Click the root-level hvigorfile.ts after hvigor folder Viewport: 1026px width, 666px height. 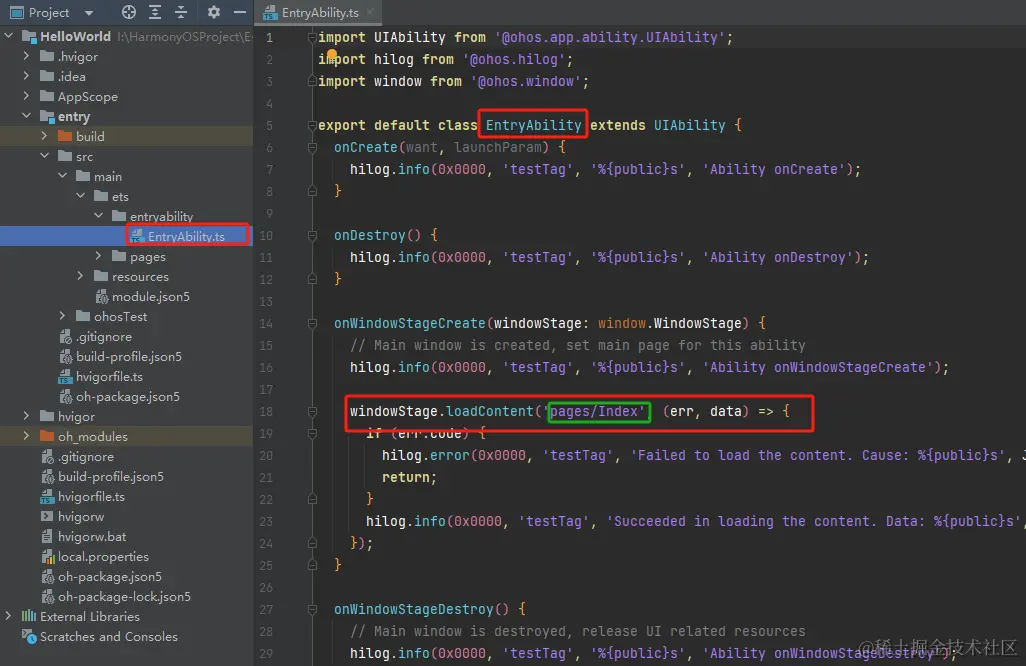coord(91,496)
